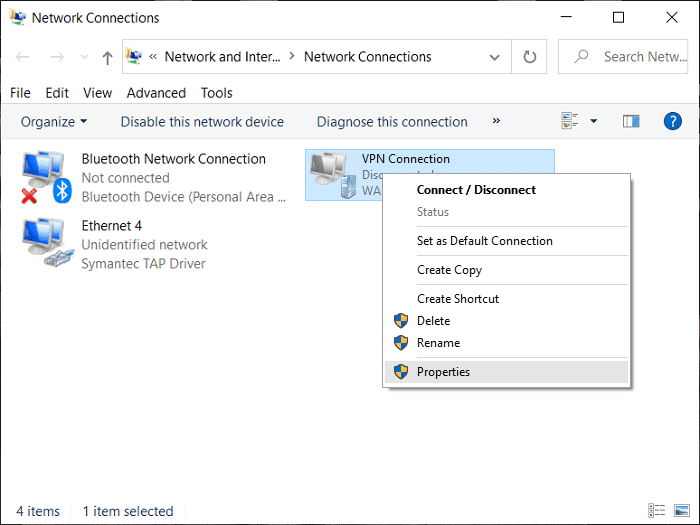This screenshot has width=700, height=525.
Task: Open Properties from the context menu
Action: click(506, 372)
